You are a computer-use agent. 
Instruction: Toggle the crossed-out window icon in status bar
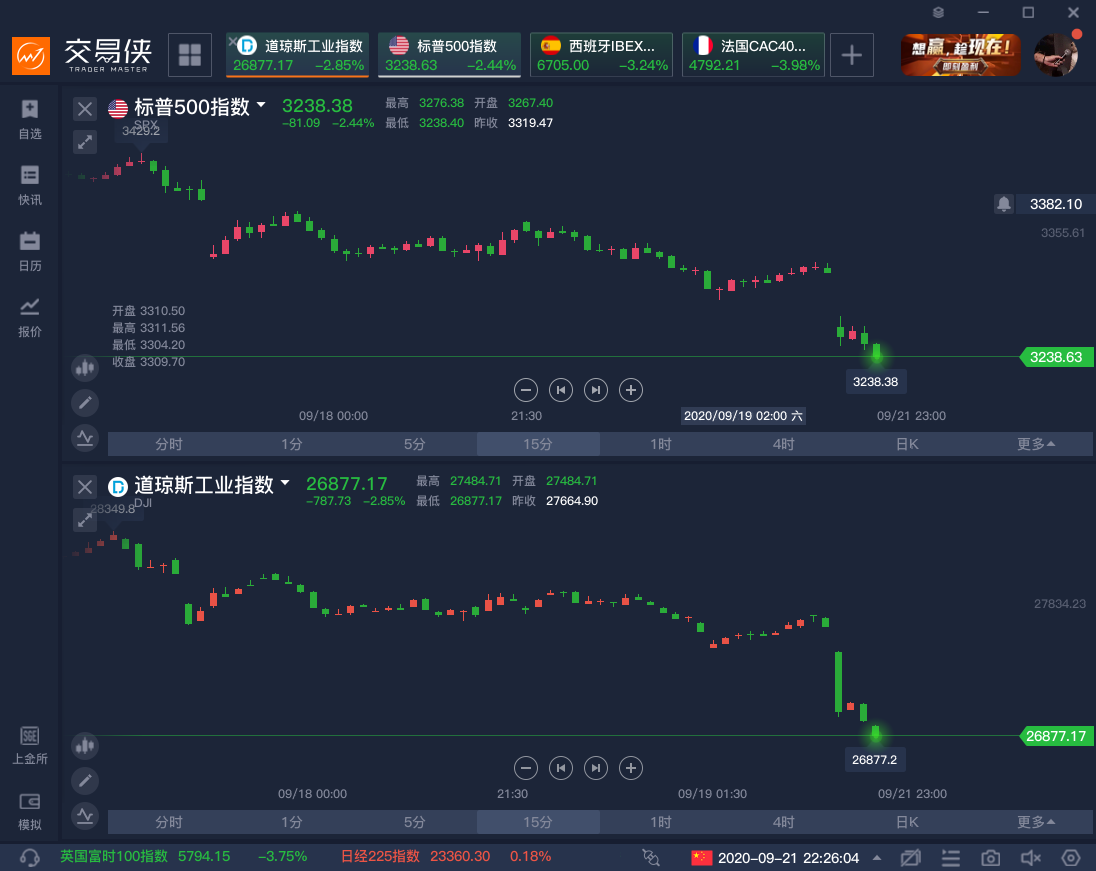coord(910,858)
